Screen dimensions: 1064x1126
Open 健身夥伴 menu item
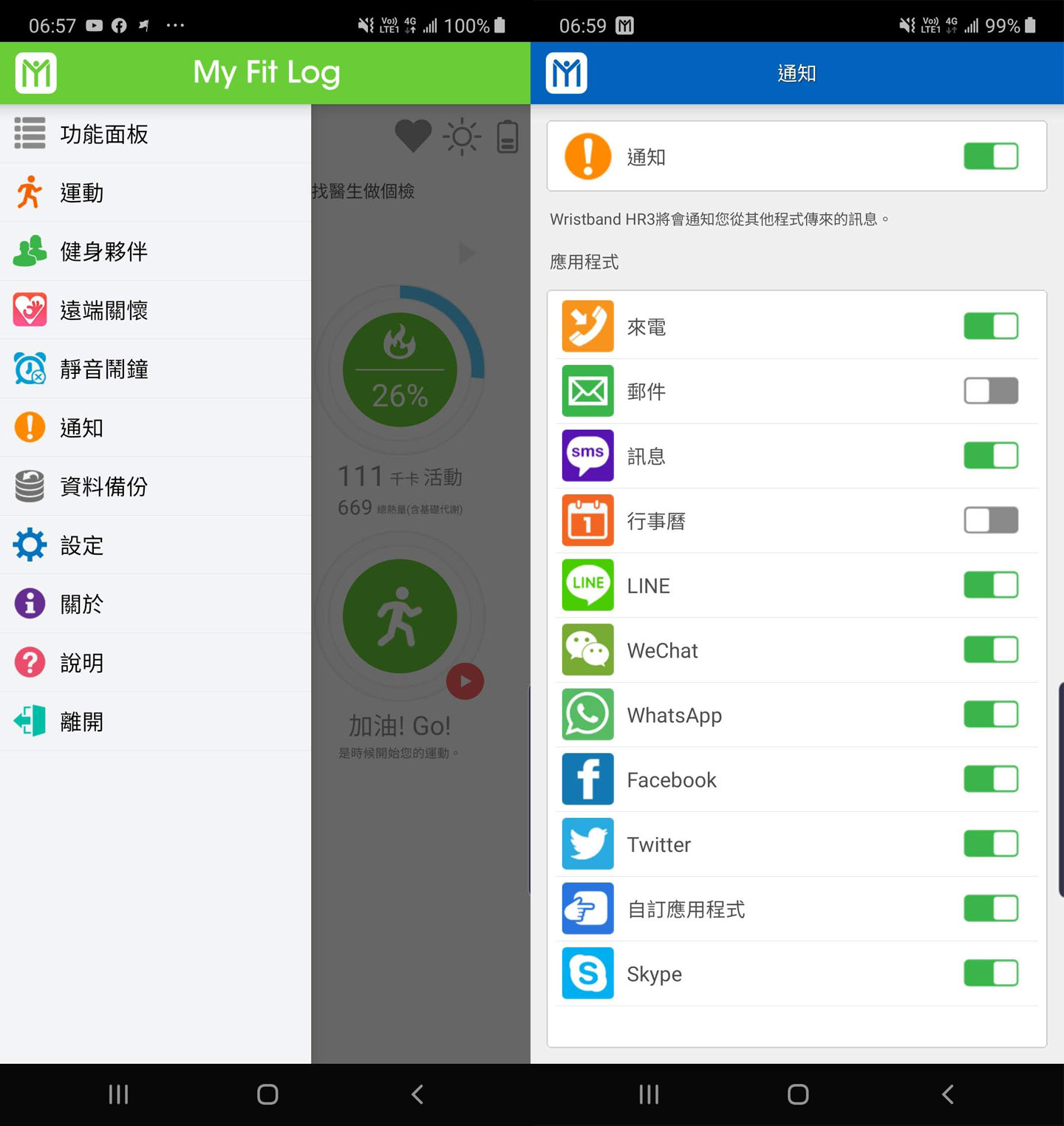tap(155, 251)
